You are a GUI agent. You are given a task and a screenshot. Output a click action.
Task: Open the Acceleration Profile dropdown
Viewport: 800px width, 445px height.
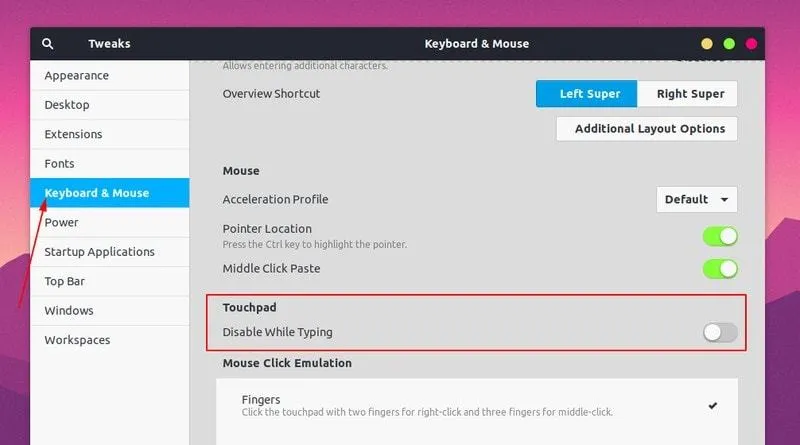[x=697, y=199]
